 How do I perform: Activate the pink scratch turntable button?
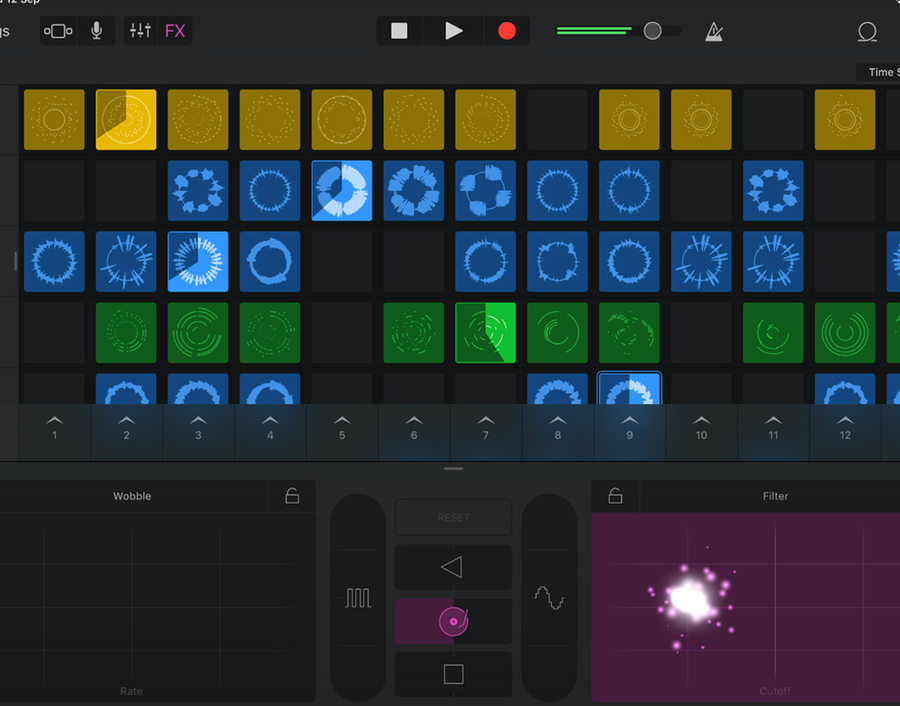(453, 621)
